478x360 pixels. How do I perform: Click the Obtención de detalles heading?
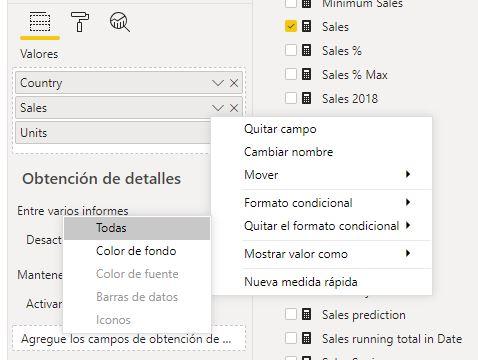tap(102, 179)
